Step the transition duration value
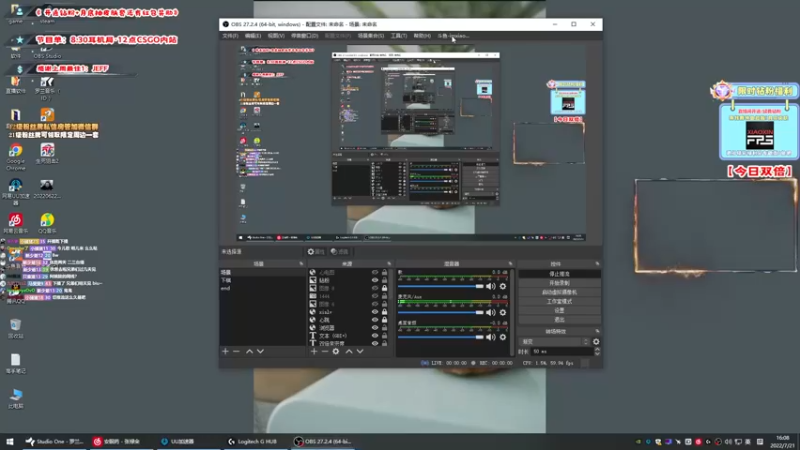Image resolution: width=800 pixels, height=450 pixels. [x=597, y=352]
